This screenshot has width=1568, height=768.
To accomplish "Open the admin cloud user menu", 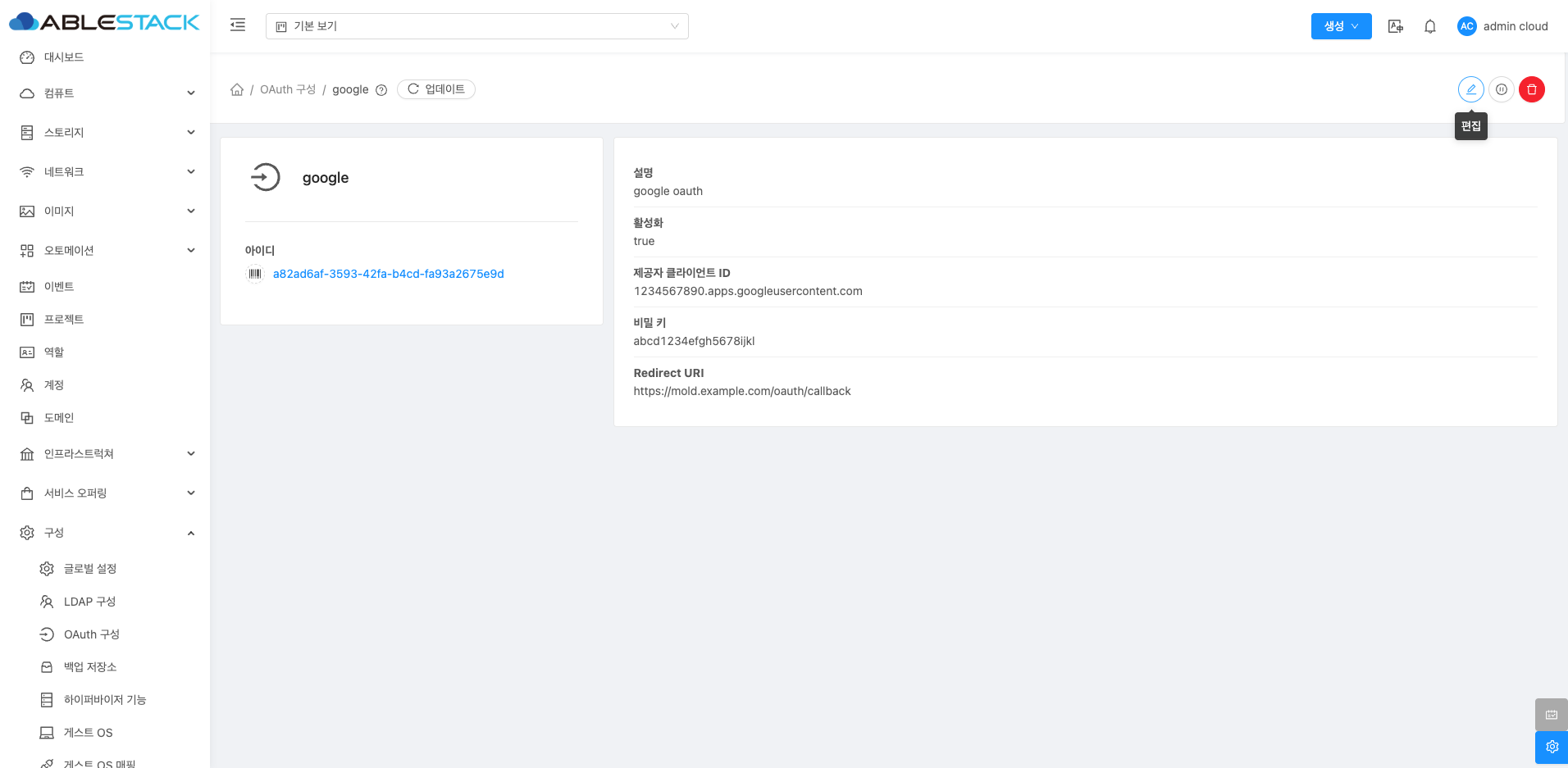I will pyautogui.click(x=1502, y=26).
